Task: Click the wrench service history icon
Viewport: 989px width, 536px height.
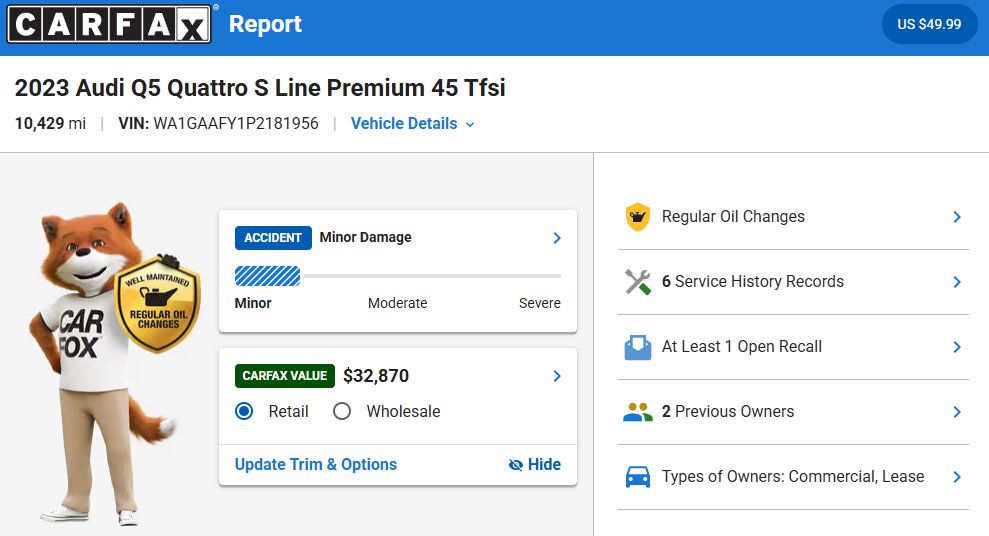Action: 638,282
